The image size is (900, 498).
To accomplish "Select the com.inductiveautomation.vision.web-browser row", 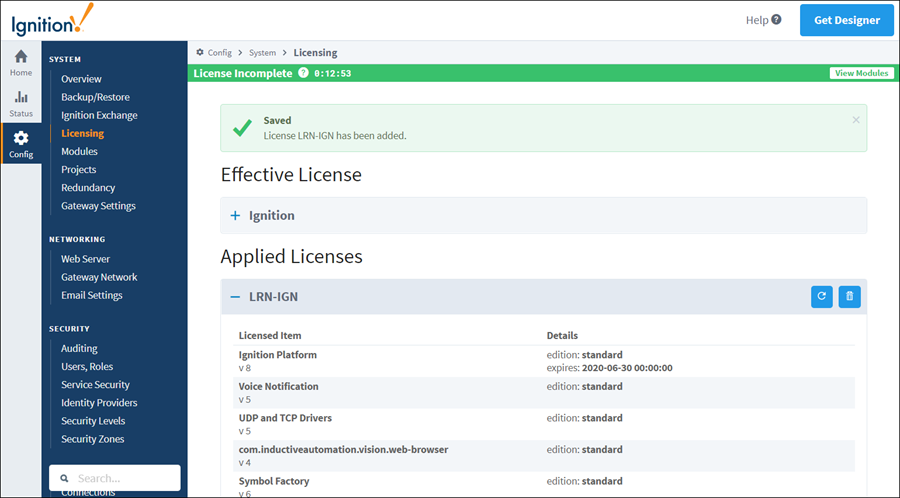I will [x=546, y=456].
